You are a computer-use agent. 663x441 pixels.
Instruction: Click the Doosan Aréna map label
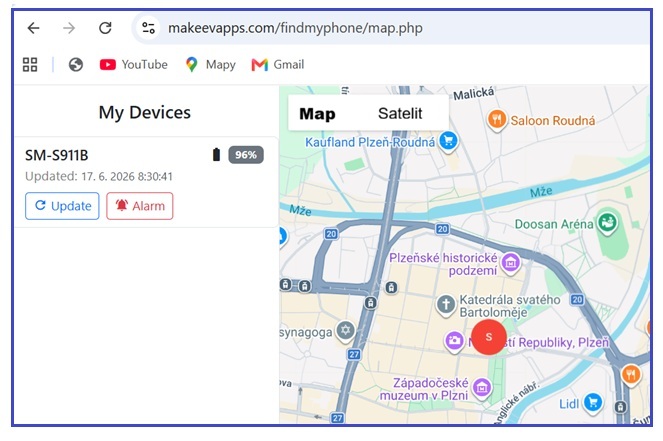point(554,224)
